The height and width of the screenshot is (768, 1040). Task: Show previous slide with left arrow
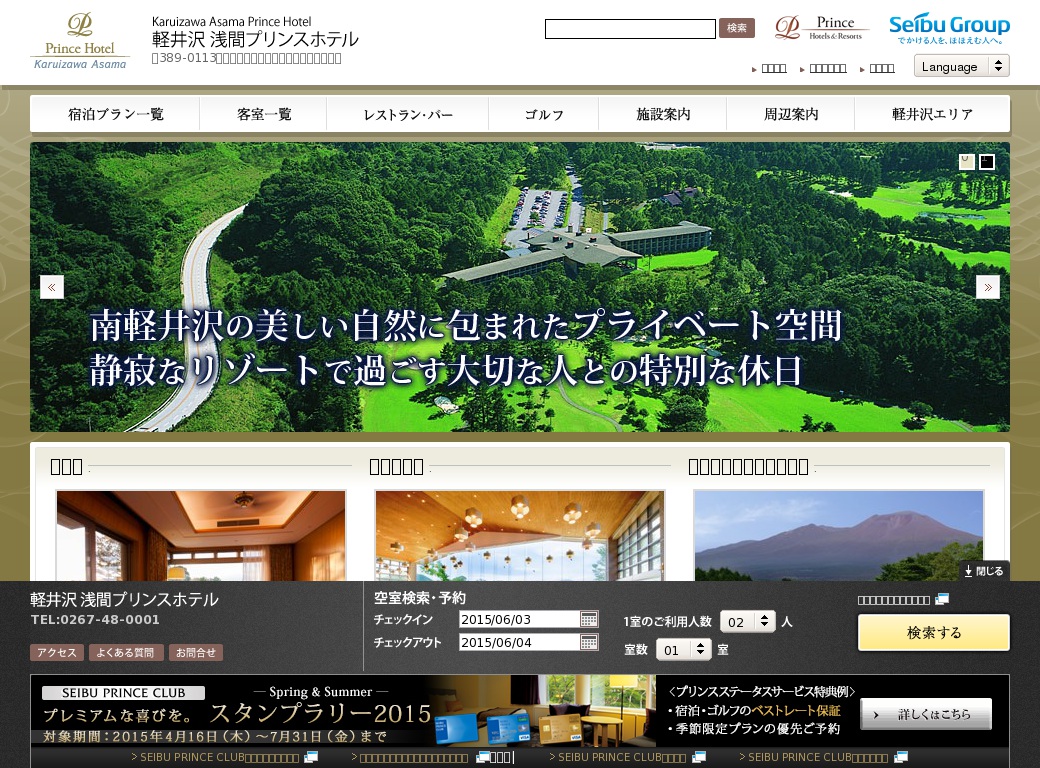52,287
